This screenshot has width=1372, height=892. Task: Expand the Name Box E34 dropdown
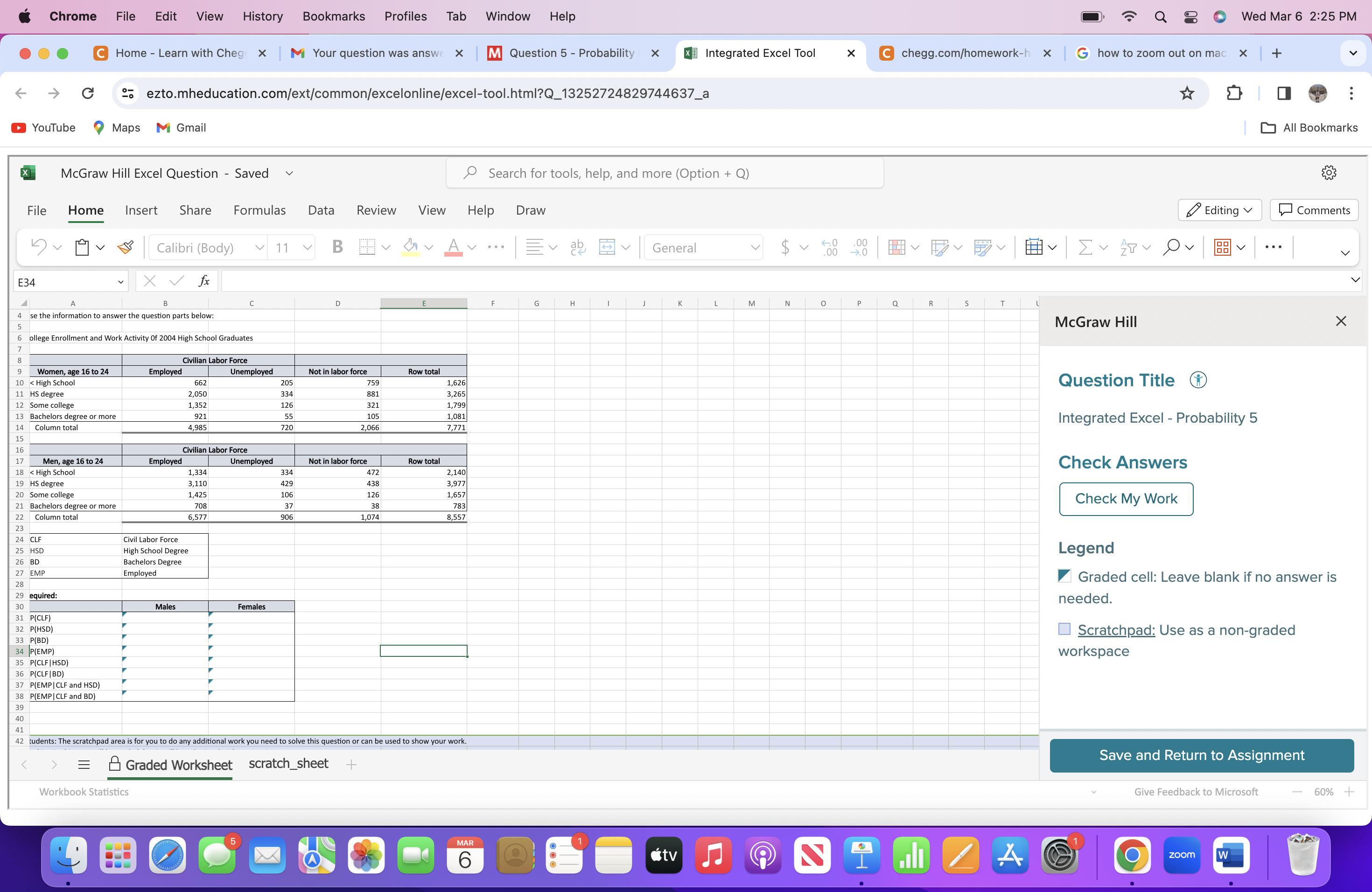point(120,282)
